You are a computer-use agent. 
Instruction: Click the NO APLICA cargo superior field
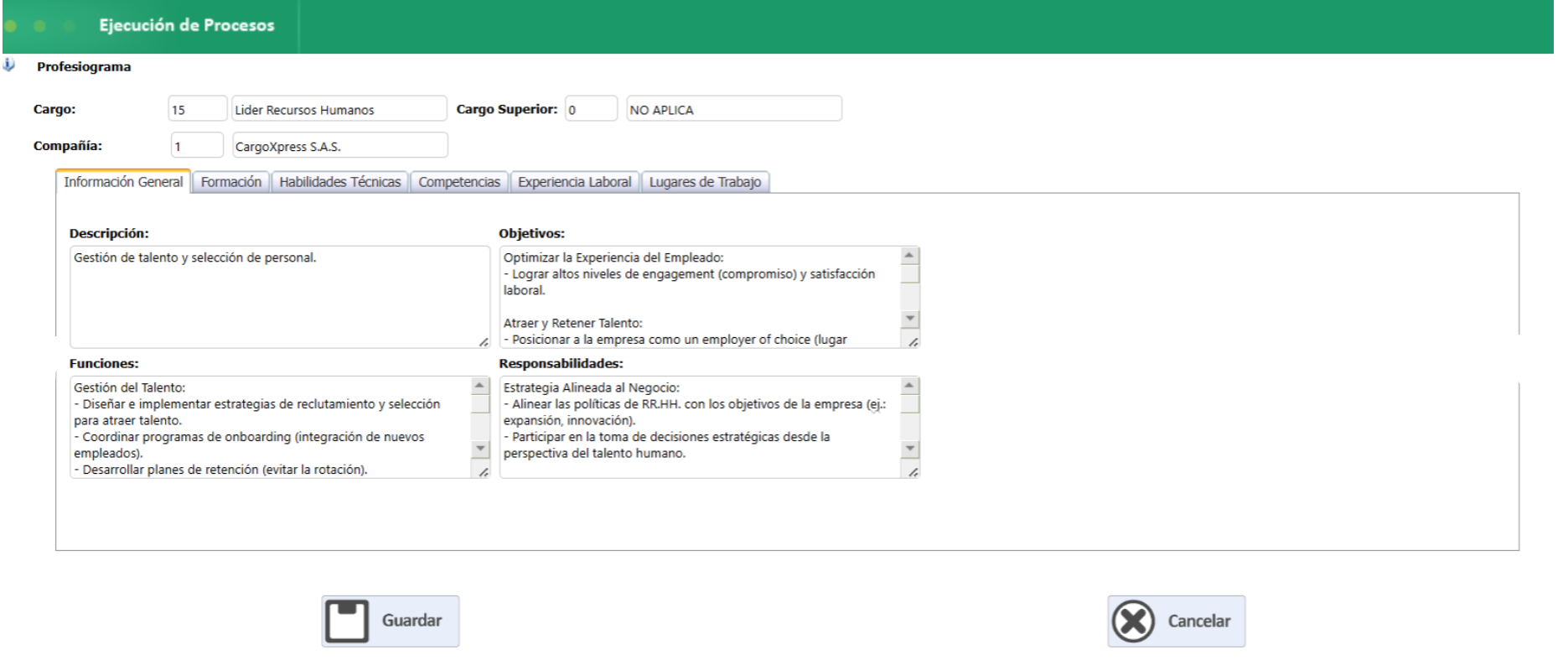pyautogui.click(x=734, y=109)
